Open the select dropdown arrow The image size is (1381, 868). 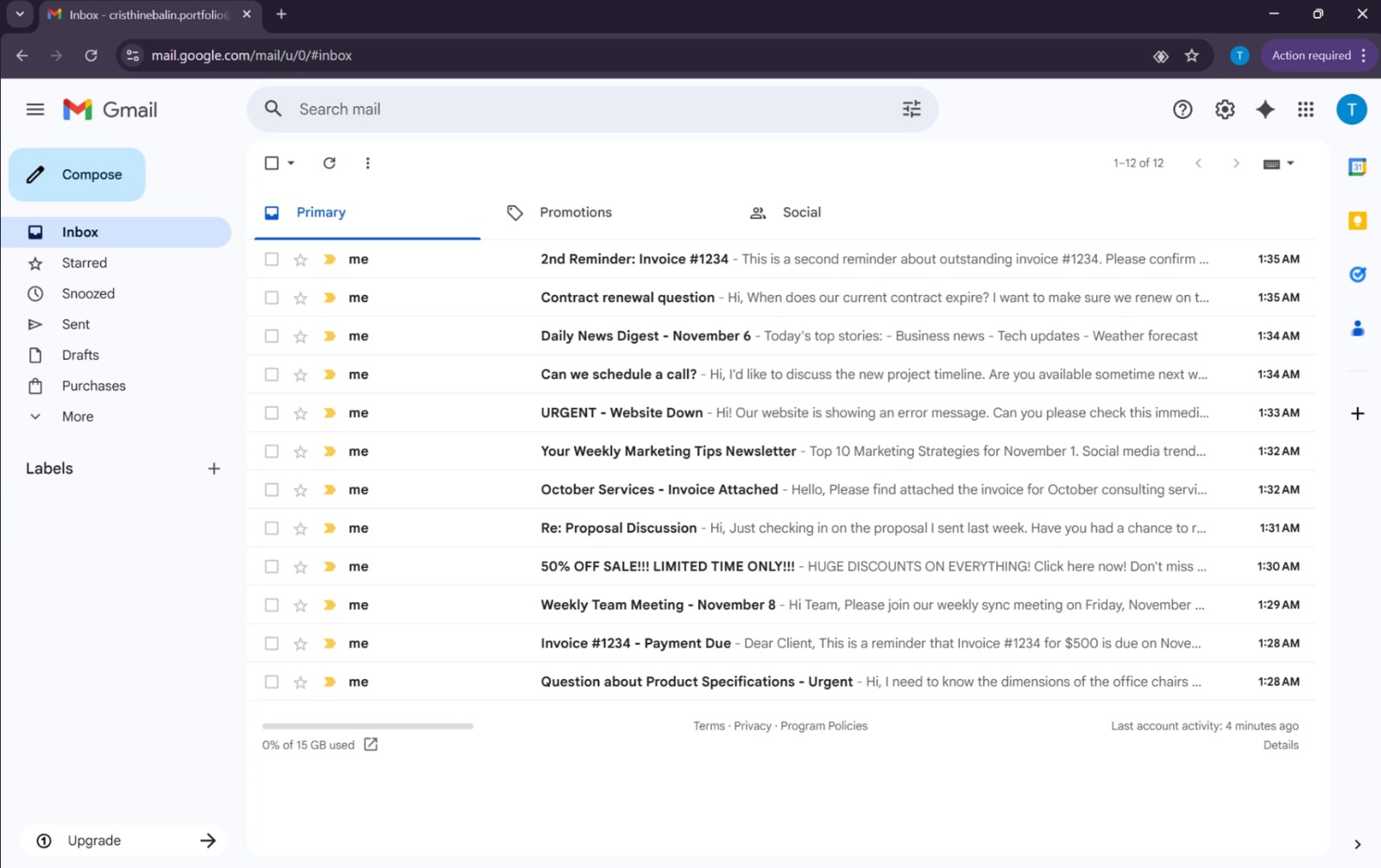[291, 163]
